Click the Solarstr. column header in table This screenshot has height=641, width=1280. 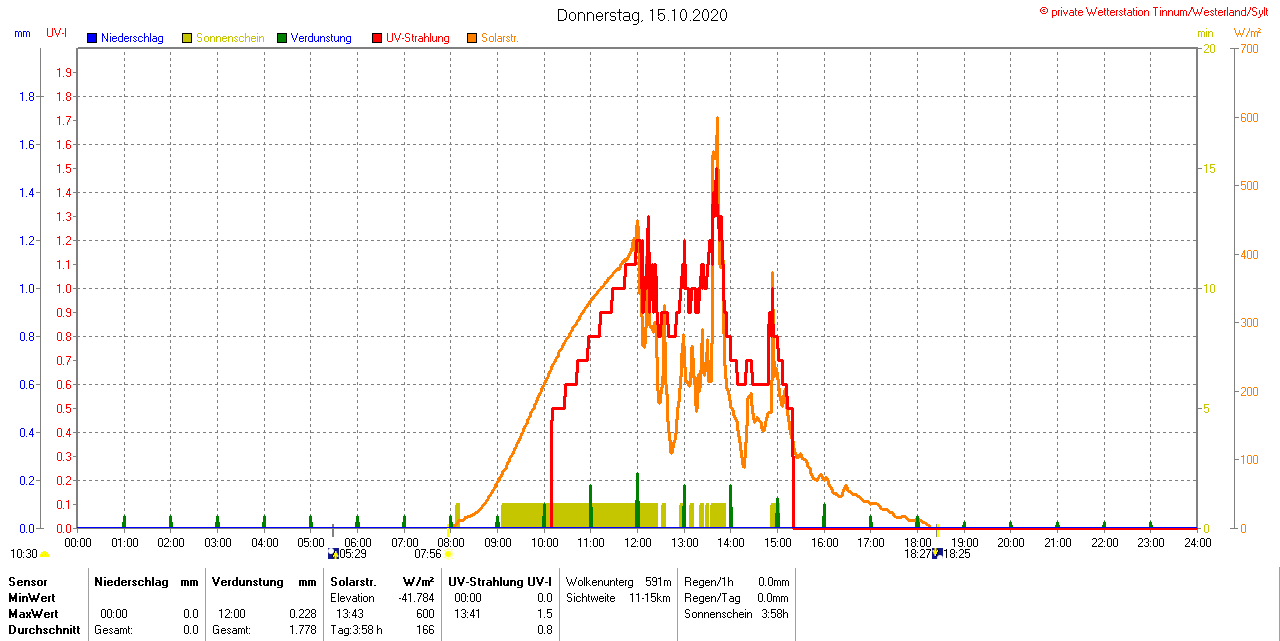pyautogui.click(x=353, y=581)
